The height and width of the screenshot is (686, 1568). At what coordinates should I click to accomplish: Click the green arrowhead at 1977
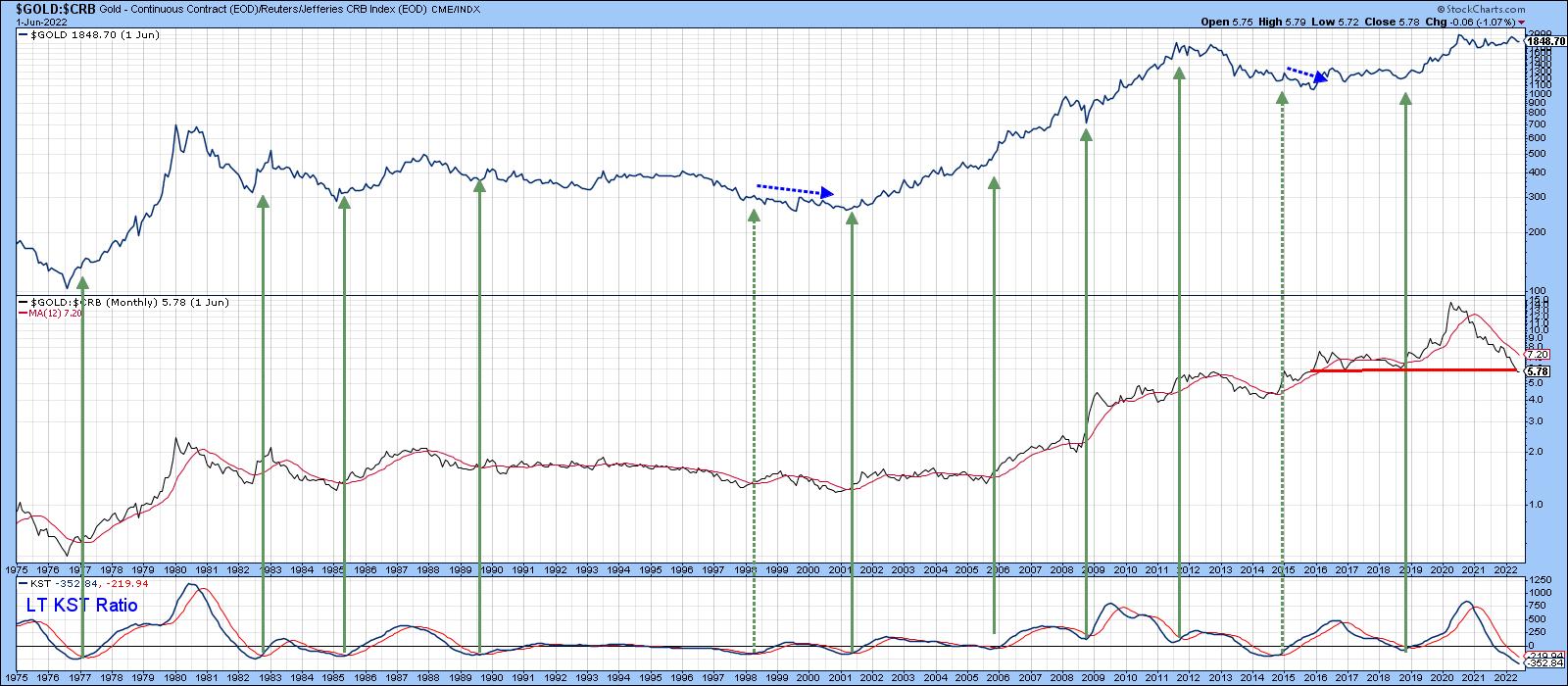click(82, 283)
